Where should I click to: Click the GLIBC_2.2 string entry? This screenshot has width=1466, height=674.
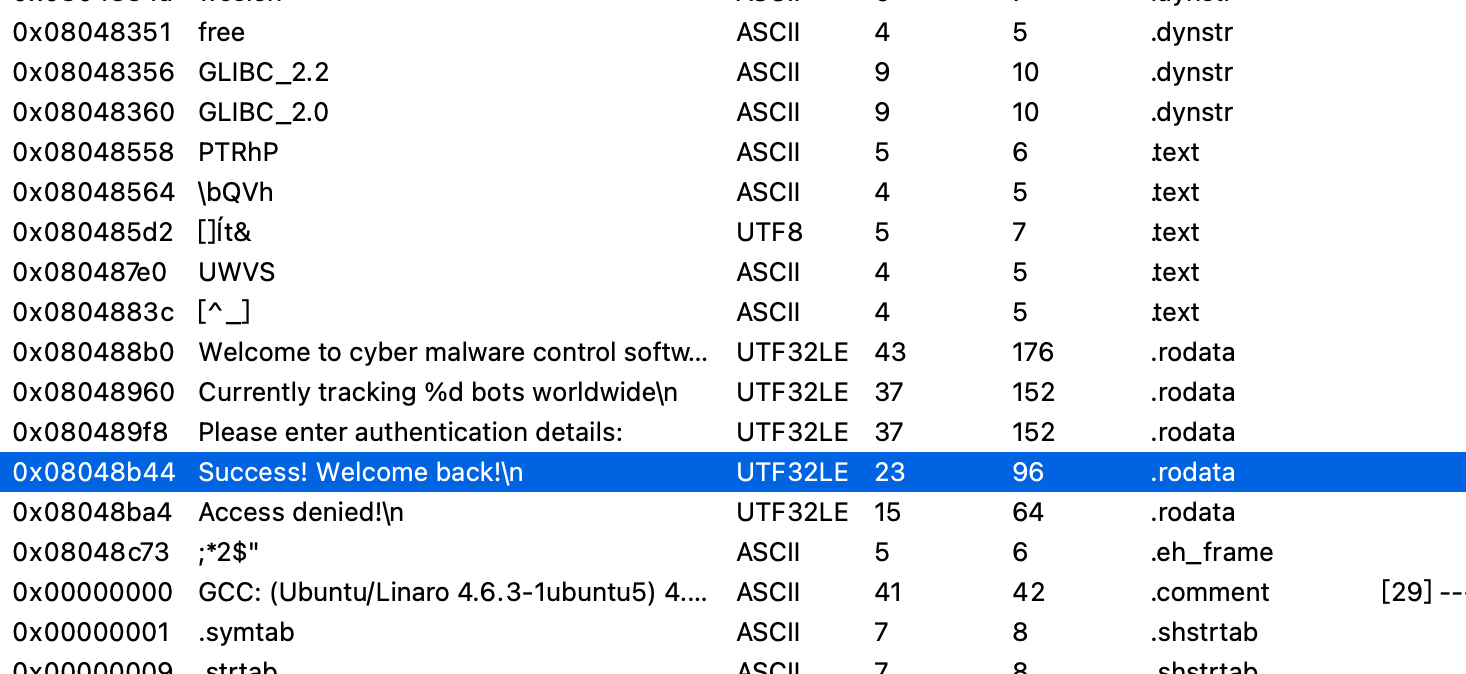coord(263,73)
